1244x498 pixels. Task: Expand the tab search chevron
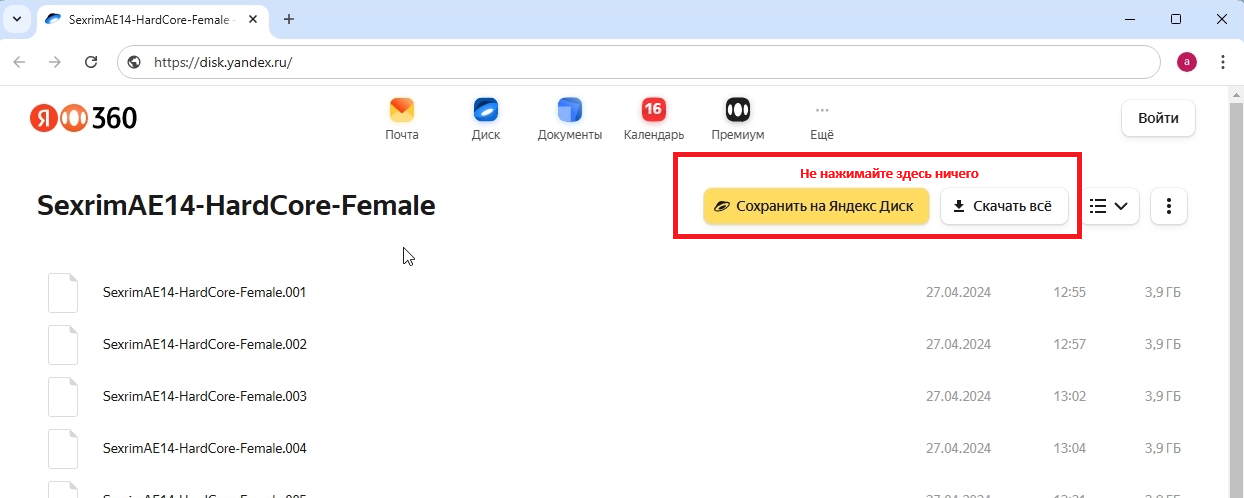[16, 19]
